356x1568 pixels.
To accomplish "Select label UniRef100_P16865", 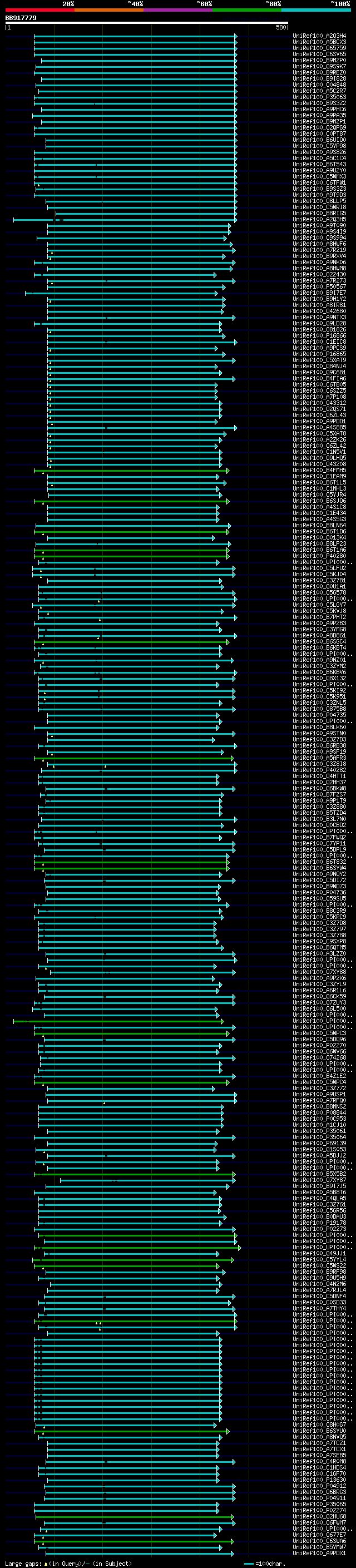I will point(319,354).
